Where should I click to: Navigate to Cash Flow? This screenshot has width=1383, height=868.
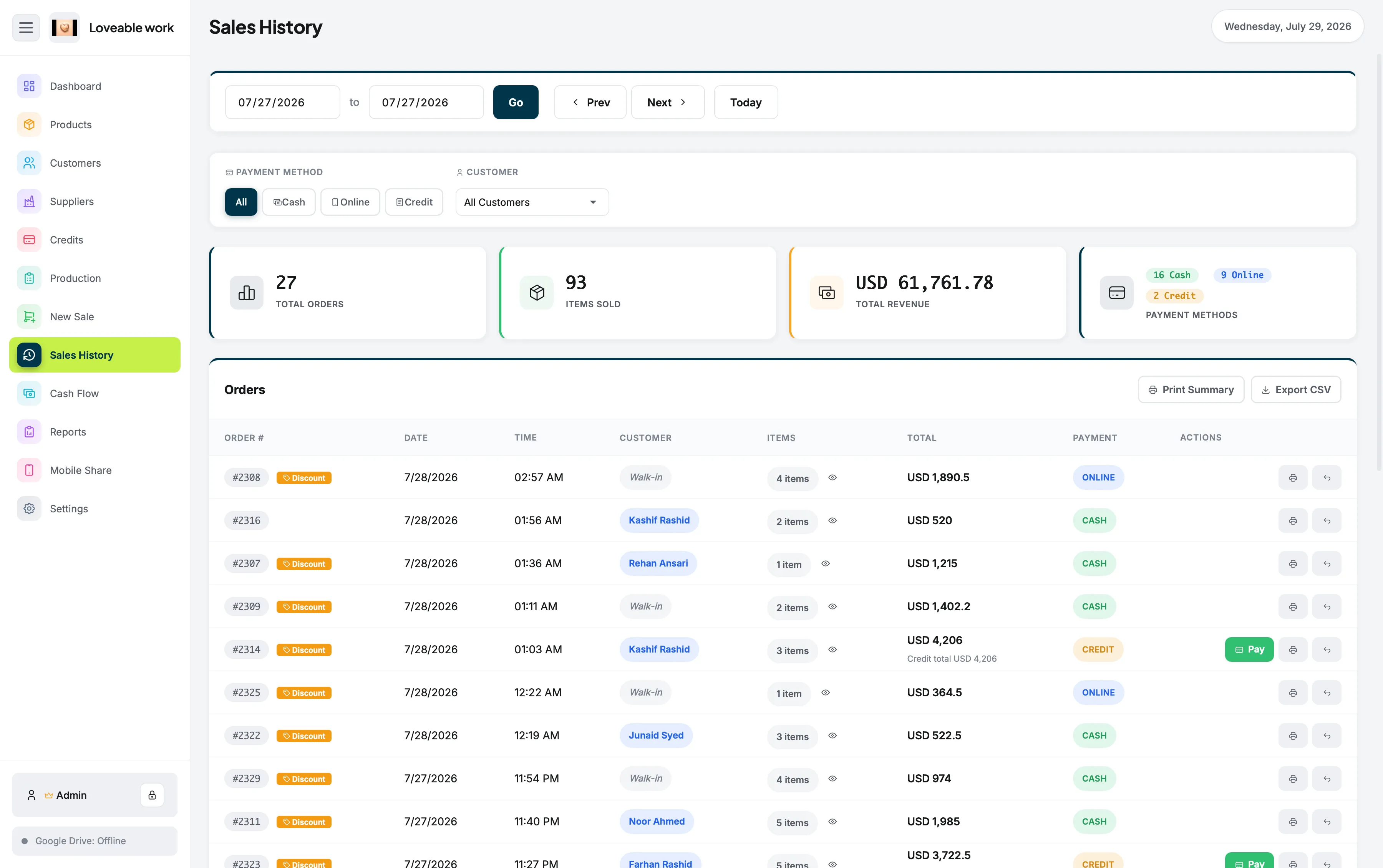95,393
